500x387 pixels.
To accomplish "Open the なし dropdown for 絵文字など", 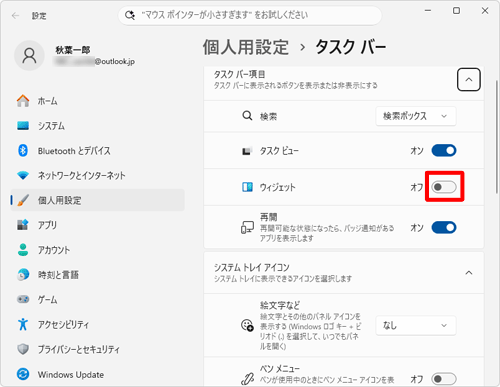I will (416, 325).
